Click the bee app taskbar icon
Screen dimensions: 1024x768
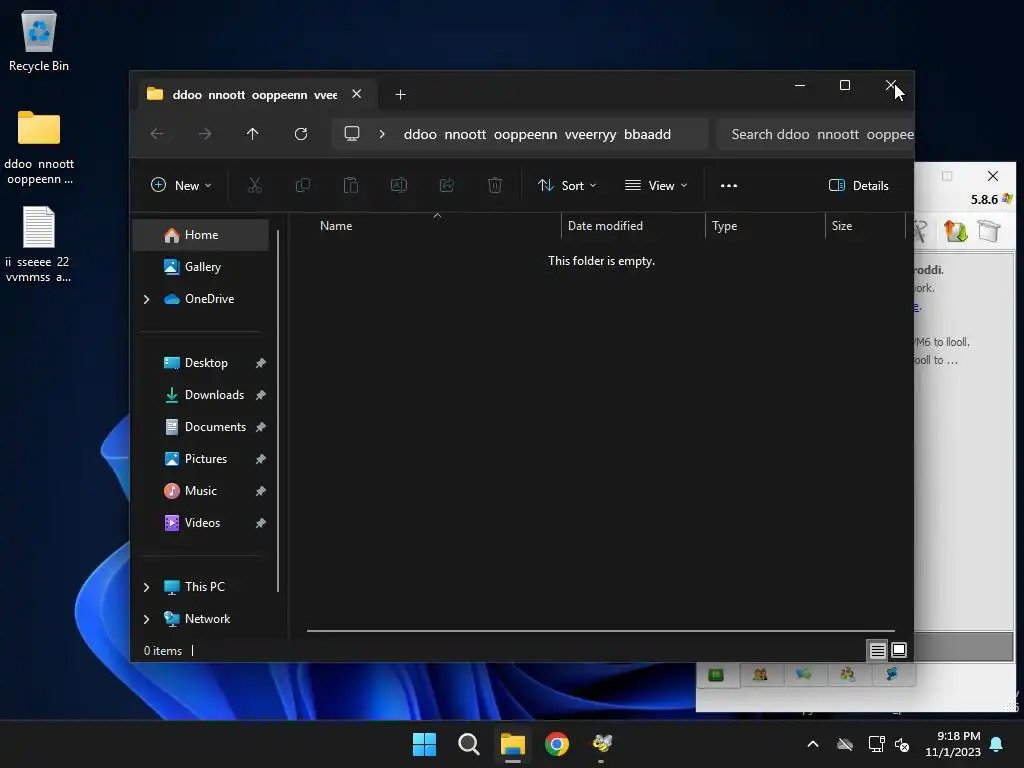(x=601, y=744)
